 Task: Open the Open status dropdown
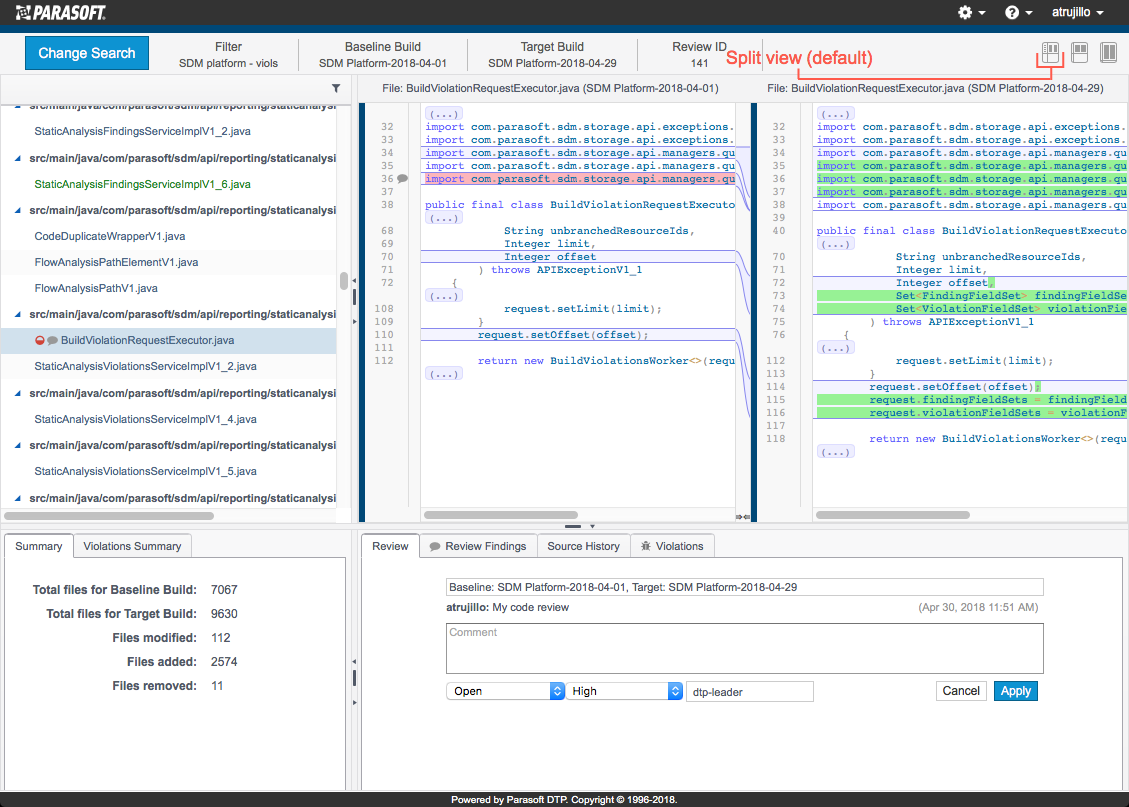pyautogui.click(x=505, y=691)
